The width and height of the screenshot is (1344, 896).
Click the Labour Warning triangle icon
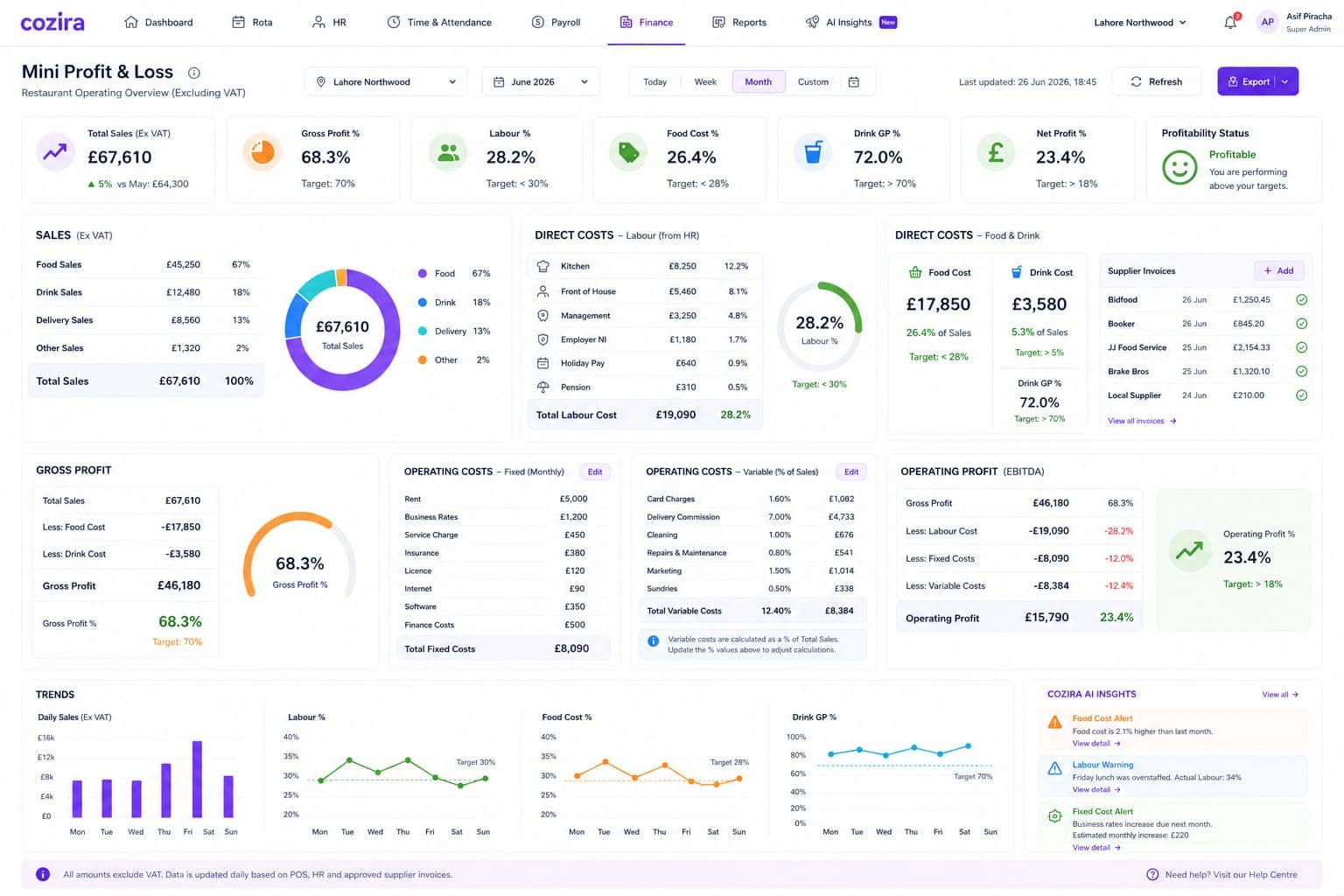click(x=1055, y=768)
